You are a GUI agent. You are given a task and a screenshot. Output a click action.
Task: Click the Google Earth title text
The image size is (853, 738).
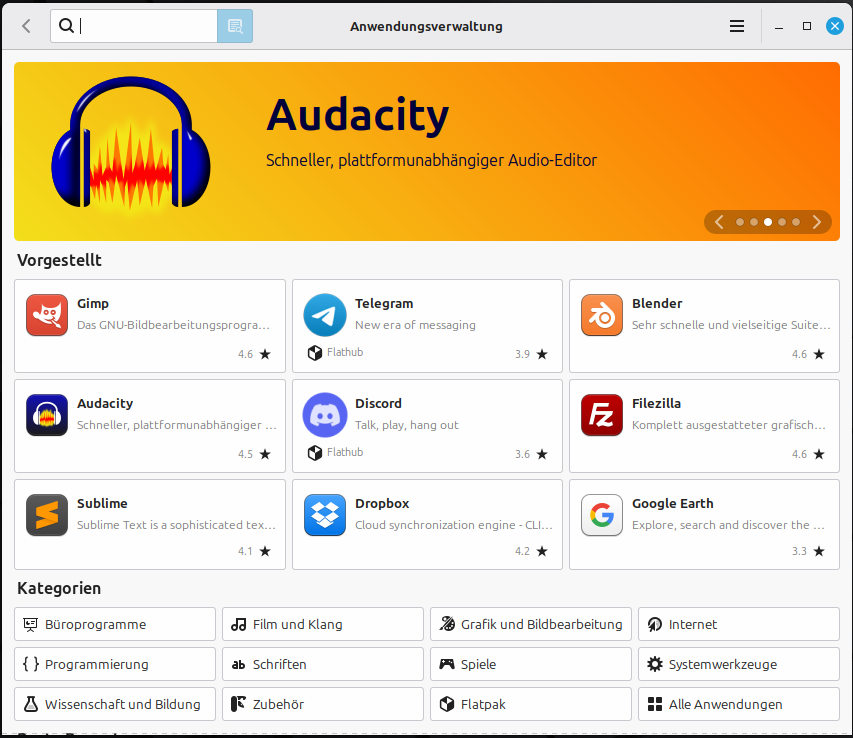(672, 504)
